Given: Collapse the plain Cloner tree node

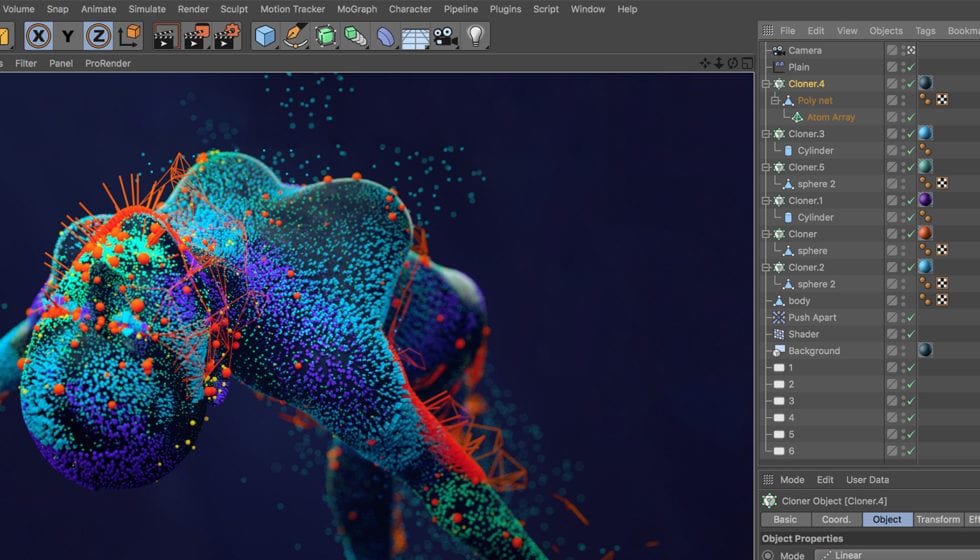Looking at the screenshot, I should 766,234.
